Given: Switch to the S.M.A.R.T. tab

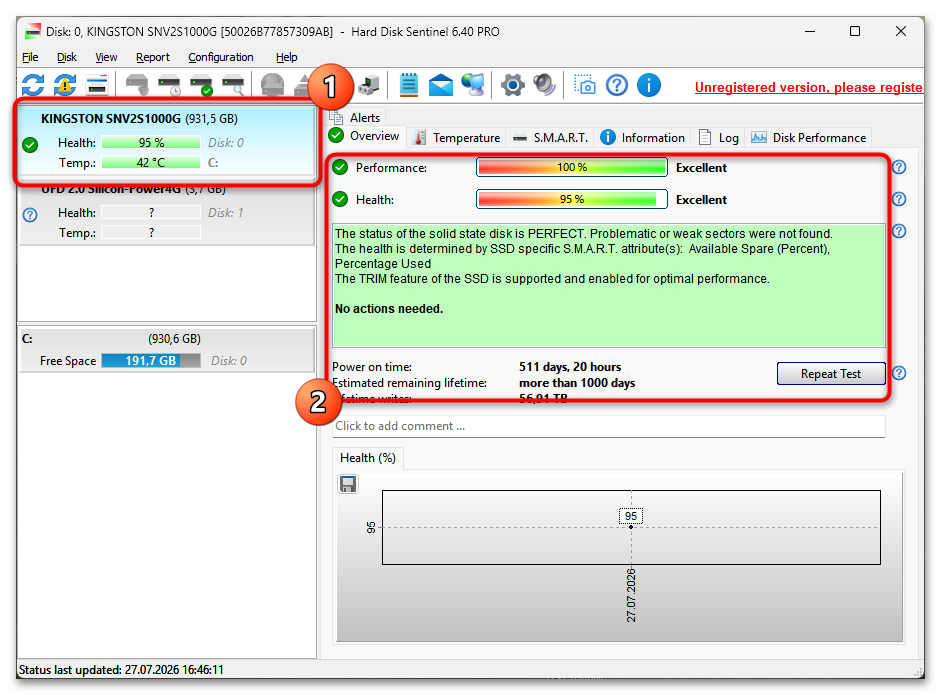Looking at the screenshot, I should 550,137.
